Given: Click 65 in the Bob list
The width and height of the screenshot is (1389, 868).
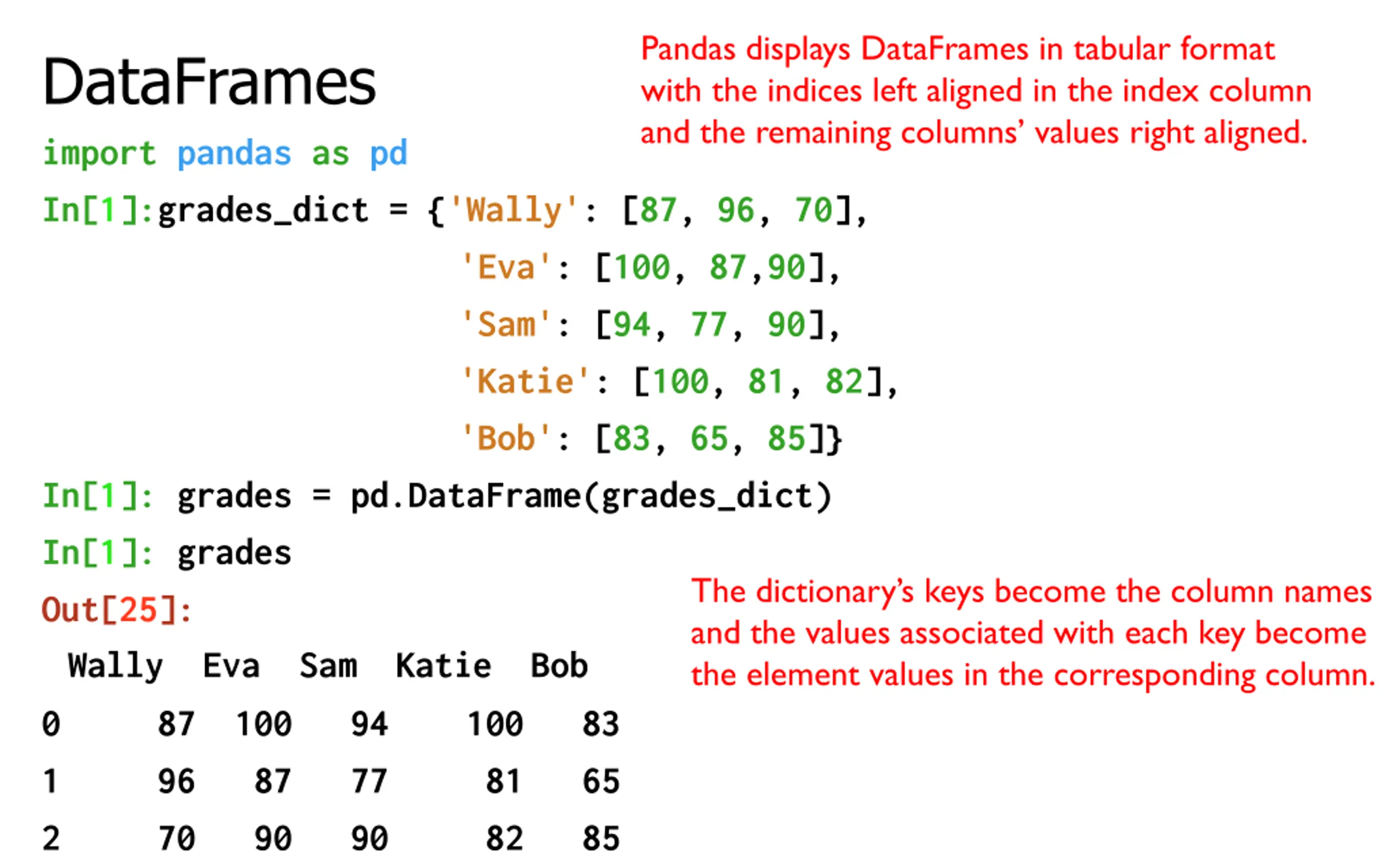Looking at the screenshot, I should pyautogui.click(x=710, y=439).
